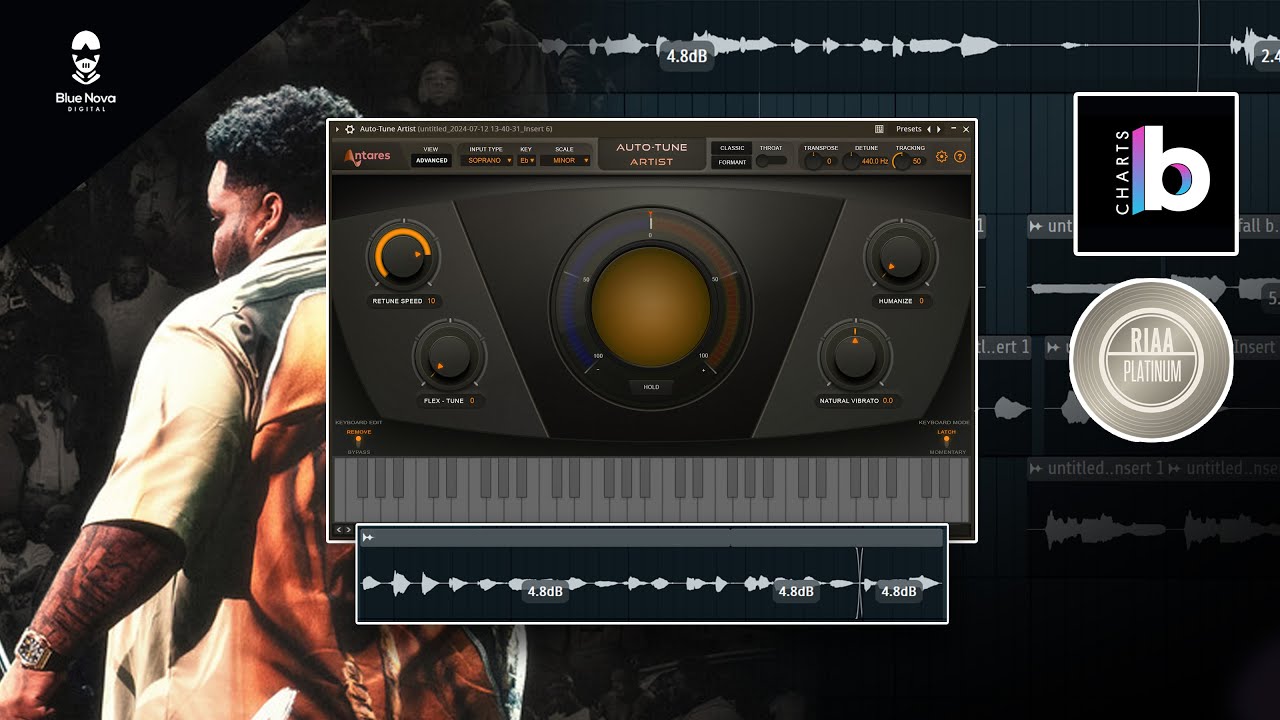Screen dimensions: 1280x720
Task: Click audio clip menu icon in highlighted clip
Action: (x=368, y=538)
